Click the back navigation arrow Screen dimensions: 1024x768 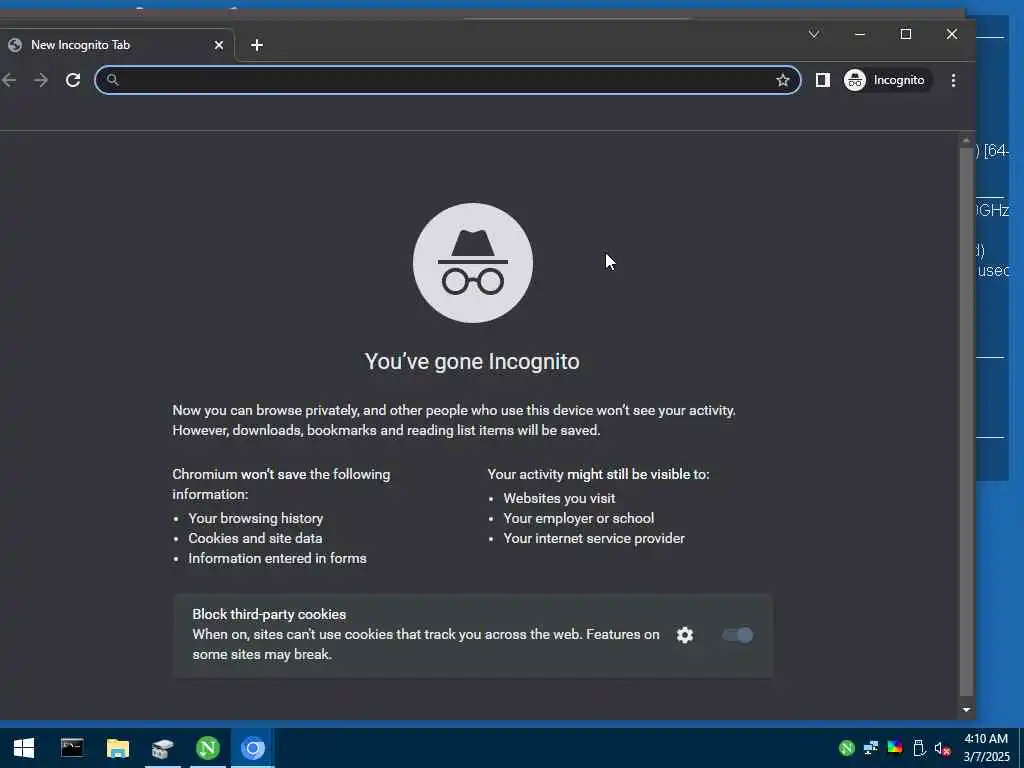point(9,80)
